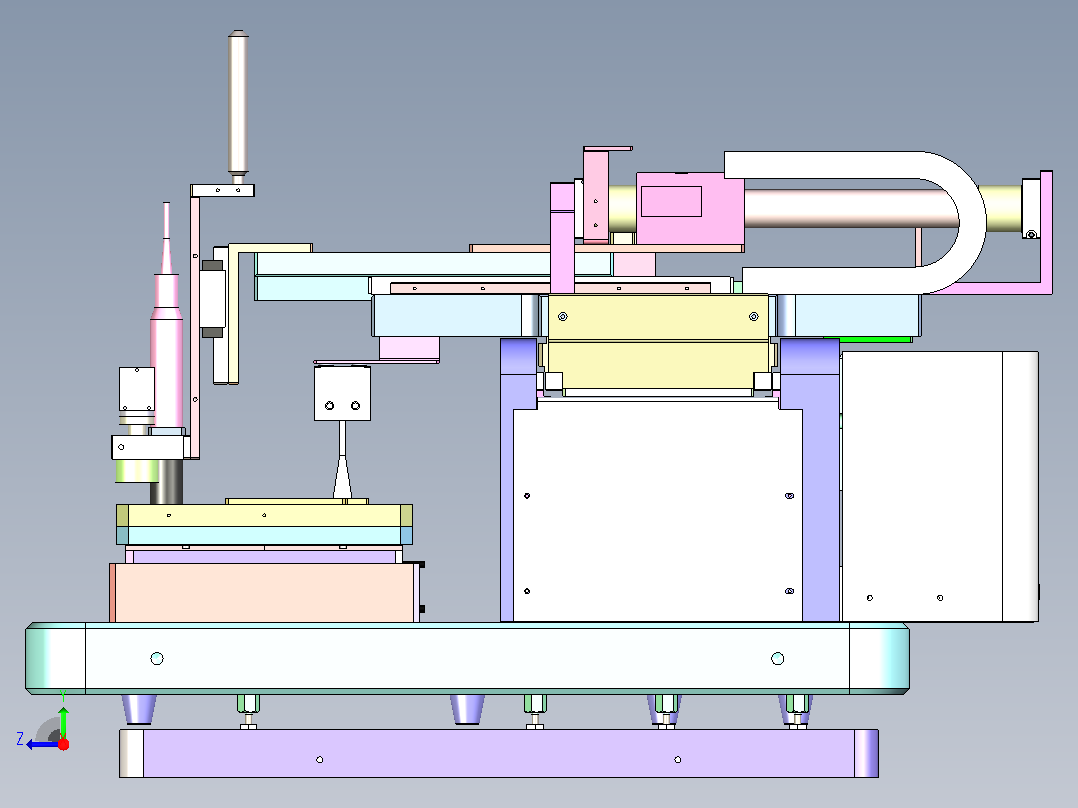Select the white panel with four corner holes
1078x808 pixels.
point(658,512)
